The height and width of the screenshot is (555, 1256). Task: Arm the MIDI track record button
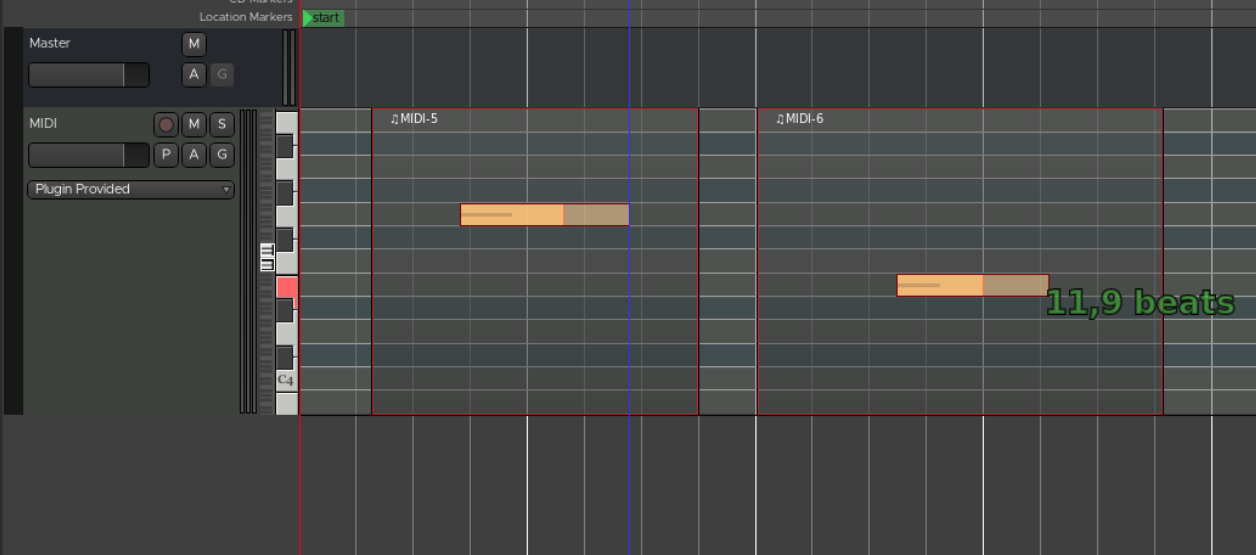pos(166,125)
